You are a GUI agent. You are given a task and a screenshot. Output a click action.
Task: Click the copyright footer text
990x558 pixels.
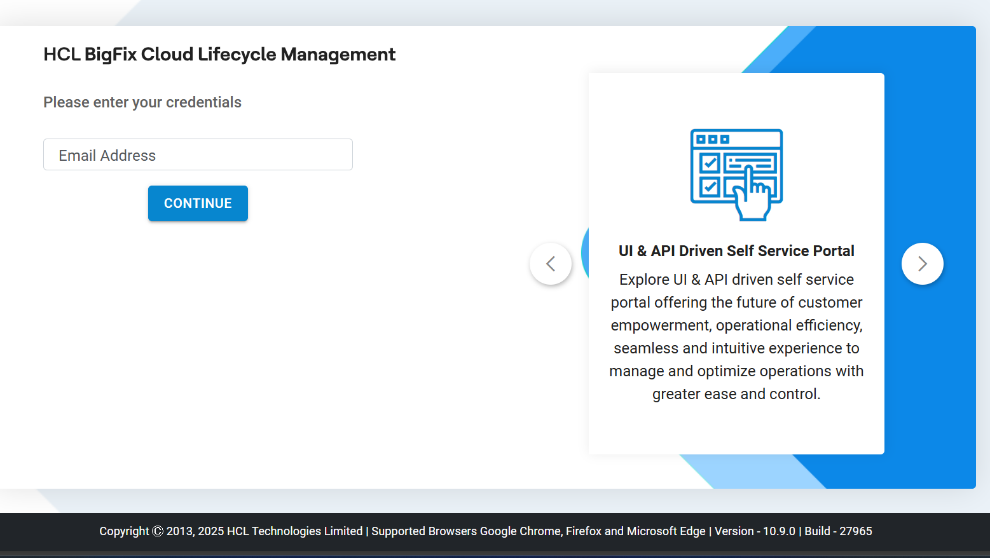[x=486, y=531]
